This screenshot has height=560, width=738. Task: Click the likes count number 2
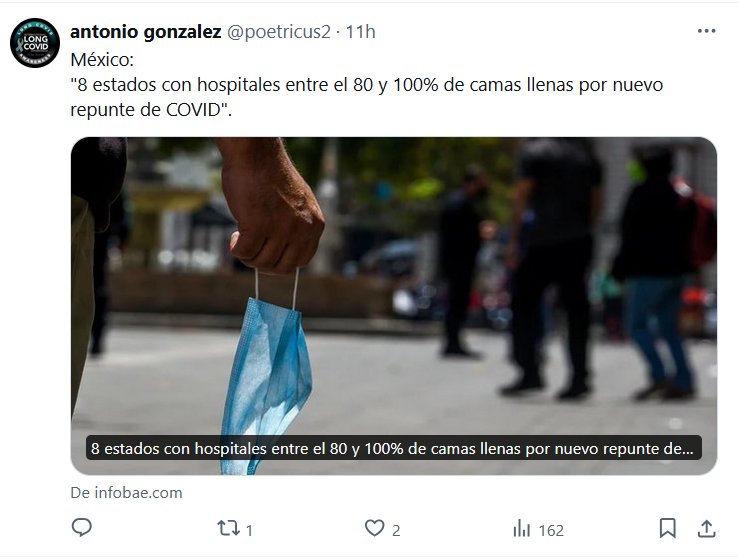click(x=396, y=530)
